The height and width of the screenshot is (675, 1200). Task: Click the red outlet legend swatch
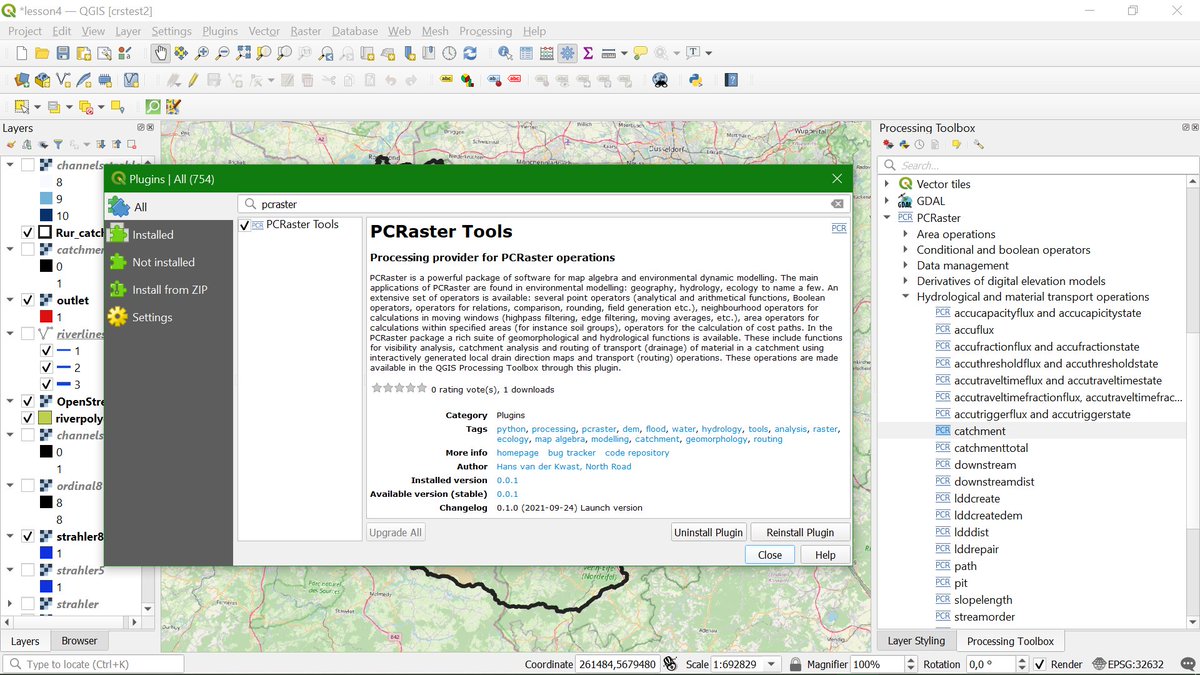tap(46, 317)
